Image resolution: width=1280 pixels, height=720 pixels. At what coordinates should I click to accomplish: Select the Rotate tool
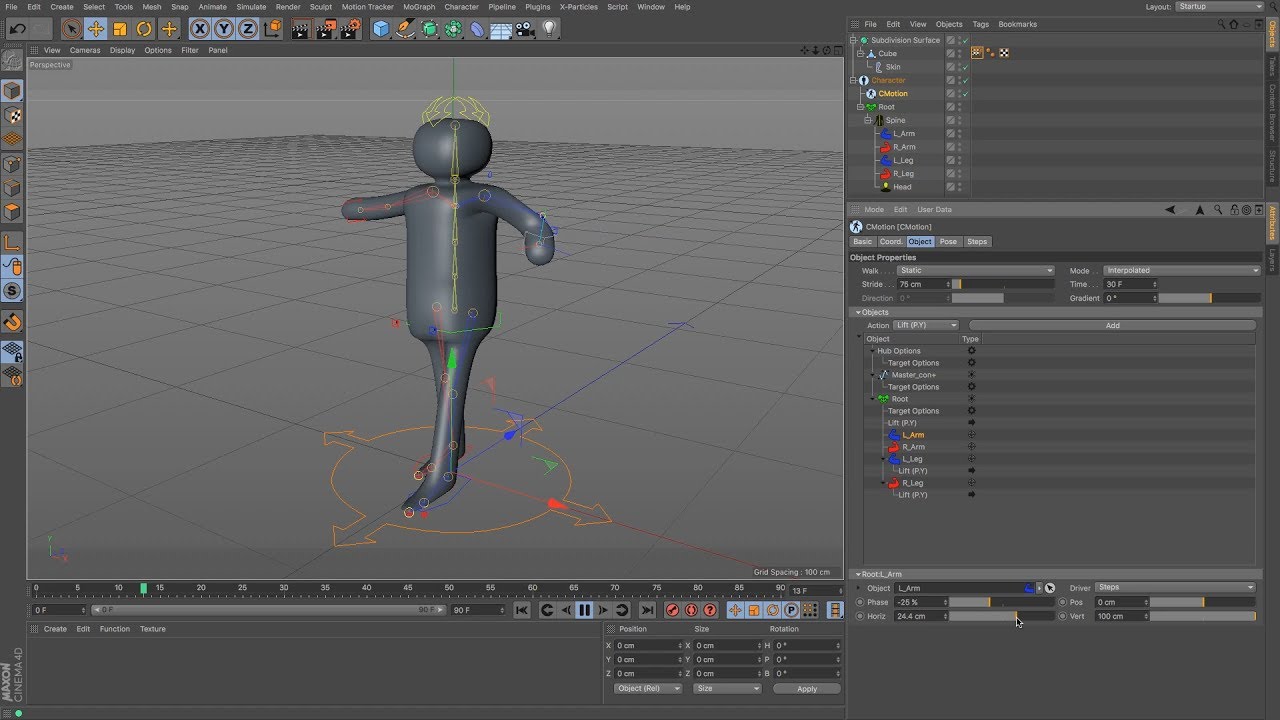144,29
